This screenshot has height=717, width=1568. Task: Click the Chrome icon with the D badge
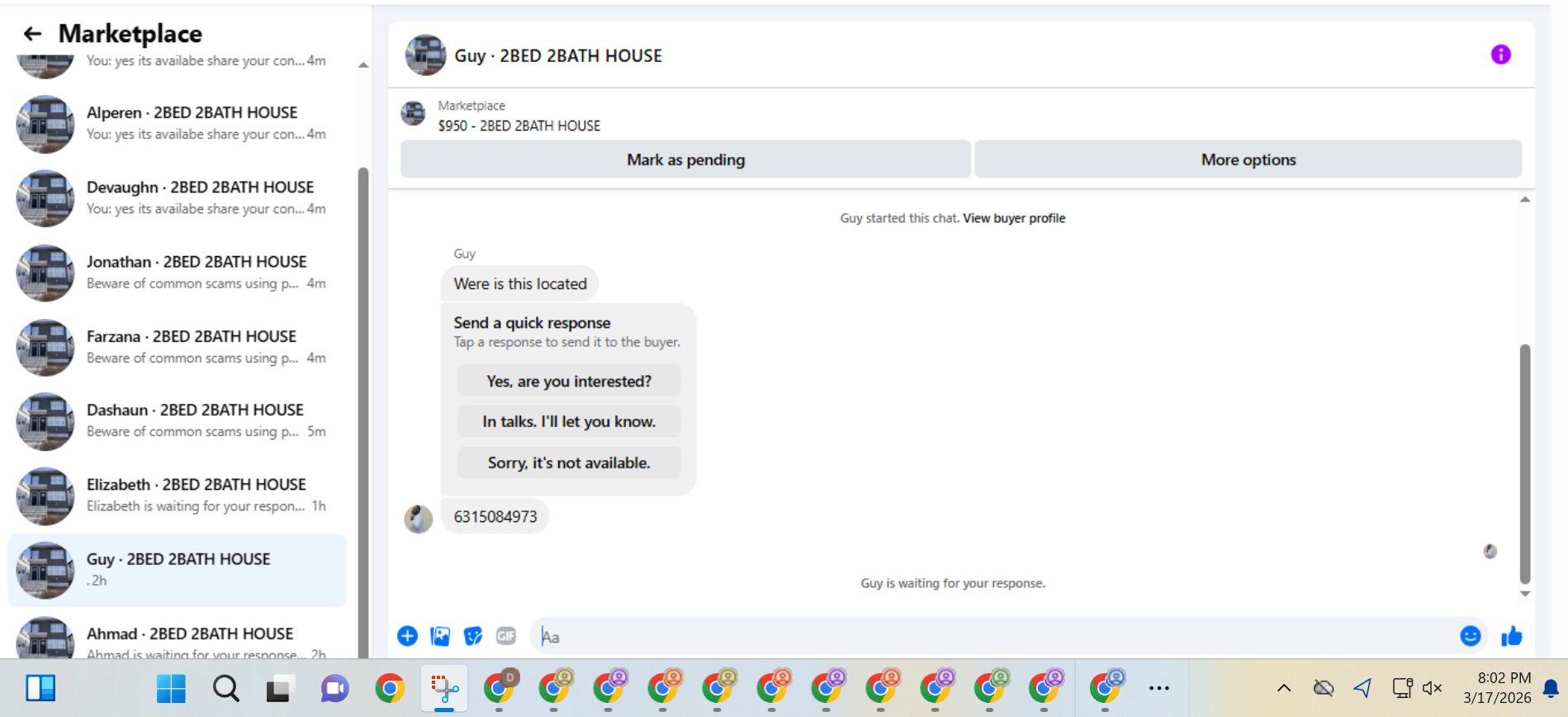[499, 688]
